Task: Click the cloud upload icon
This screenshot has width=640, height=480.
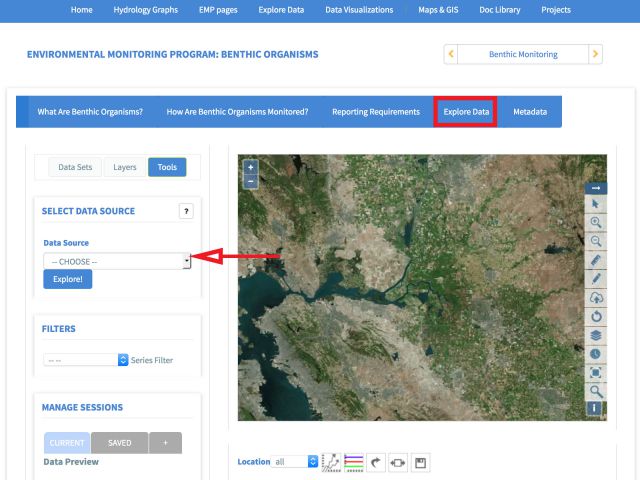Action: 596,298
